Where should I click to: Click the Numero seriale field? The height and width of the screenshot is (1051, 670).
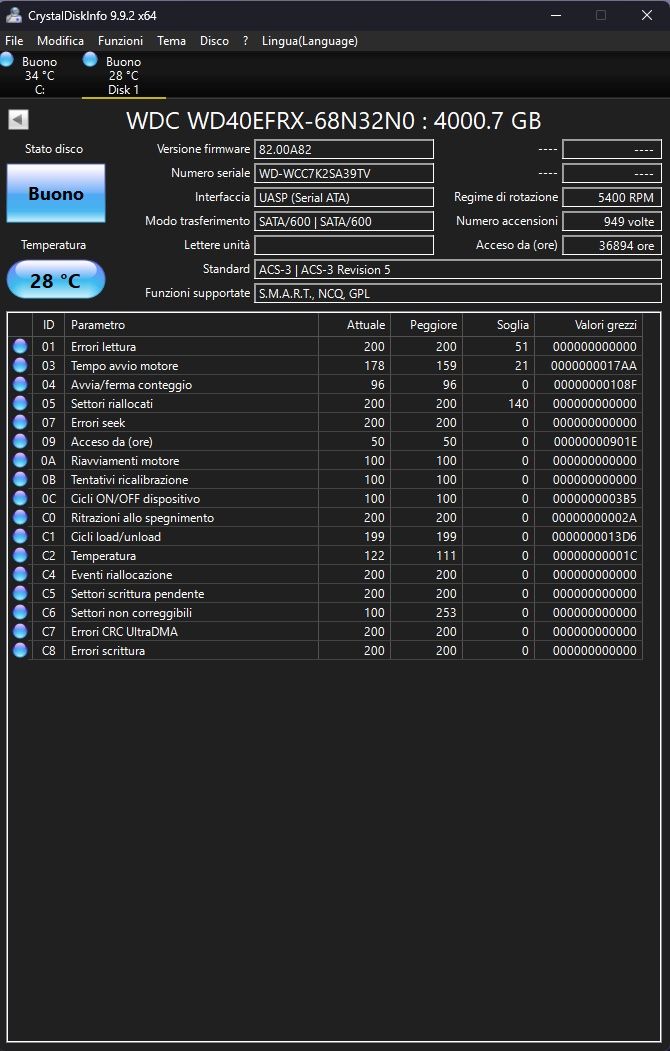click(344, 174)
